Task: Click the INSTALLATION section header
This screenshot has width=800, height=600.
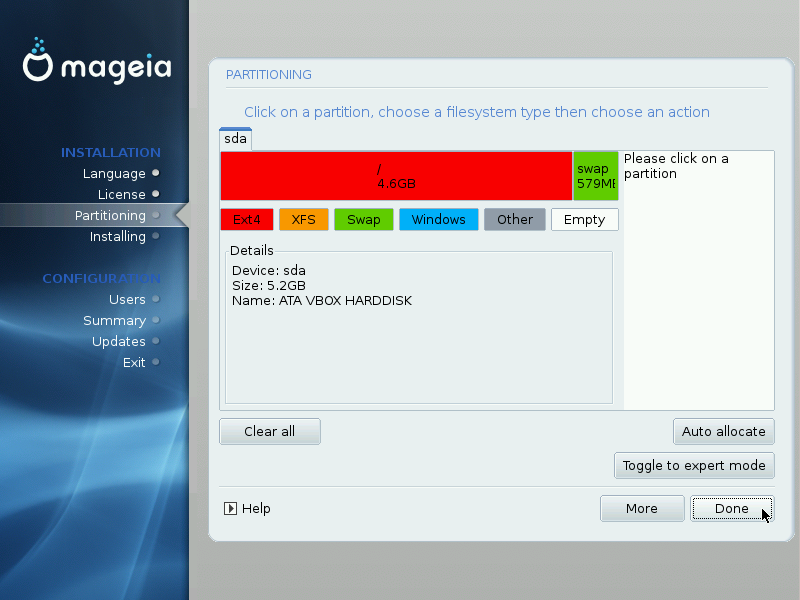Action: [111, 153]
